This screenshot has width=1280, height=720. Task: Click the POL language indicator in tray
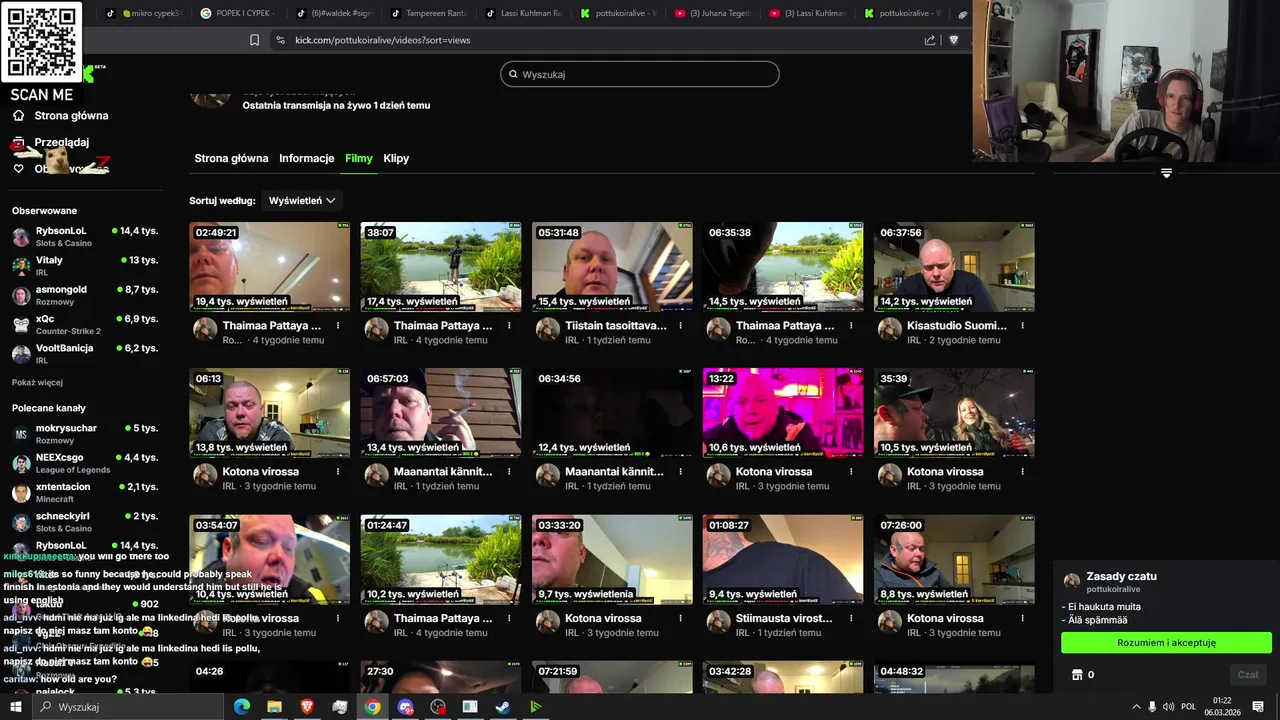(x=1188, y=707)
